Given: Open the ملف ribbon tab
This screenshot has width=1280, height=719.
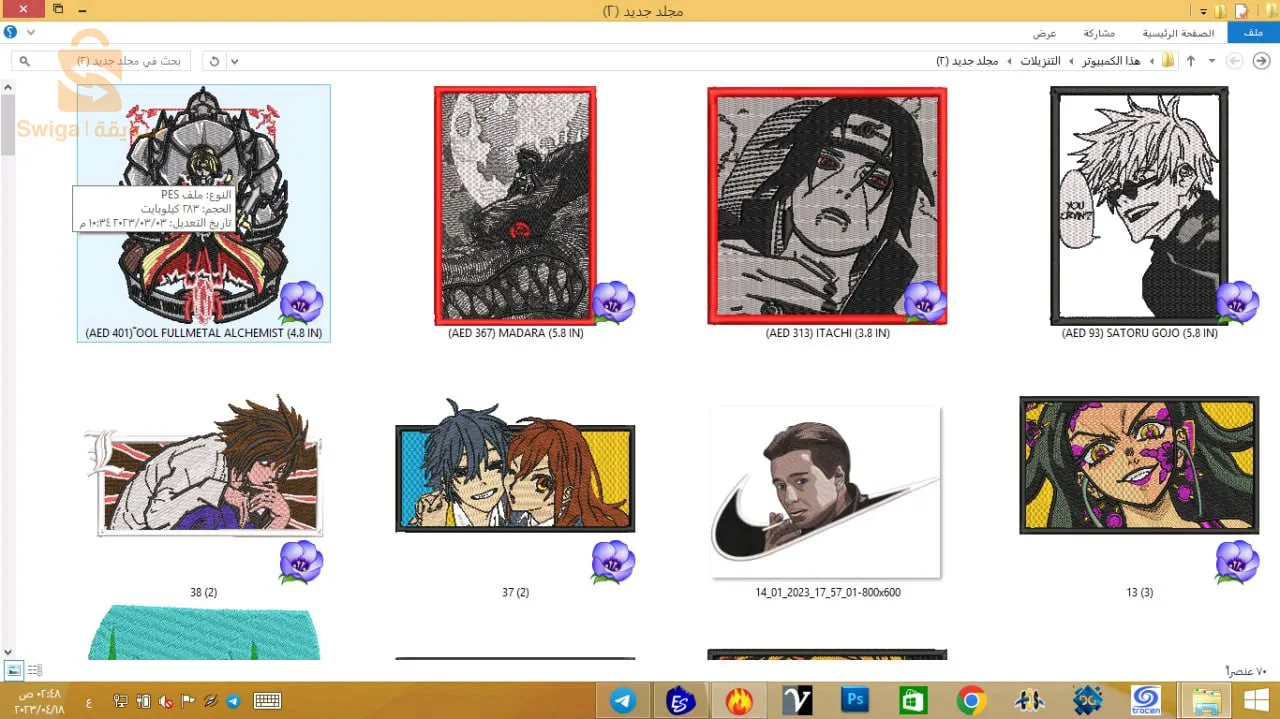Looking at the screenshot, I should pyautogui.click(x=1254, y=33).
